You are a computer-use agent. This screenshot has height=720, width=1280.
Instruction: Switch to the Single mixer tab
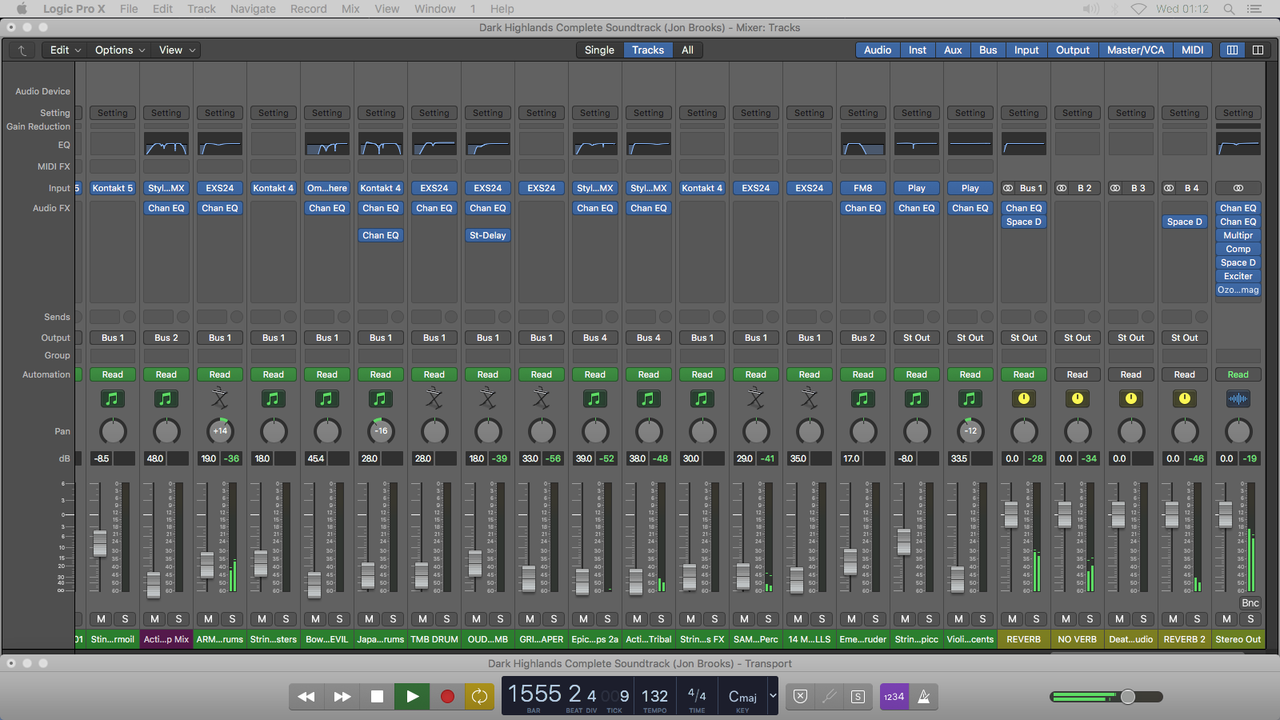[599, 50]
